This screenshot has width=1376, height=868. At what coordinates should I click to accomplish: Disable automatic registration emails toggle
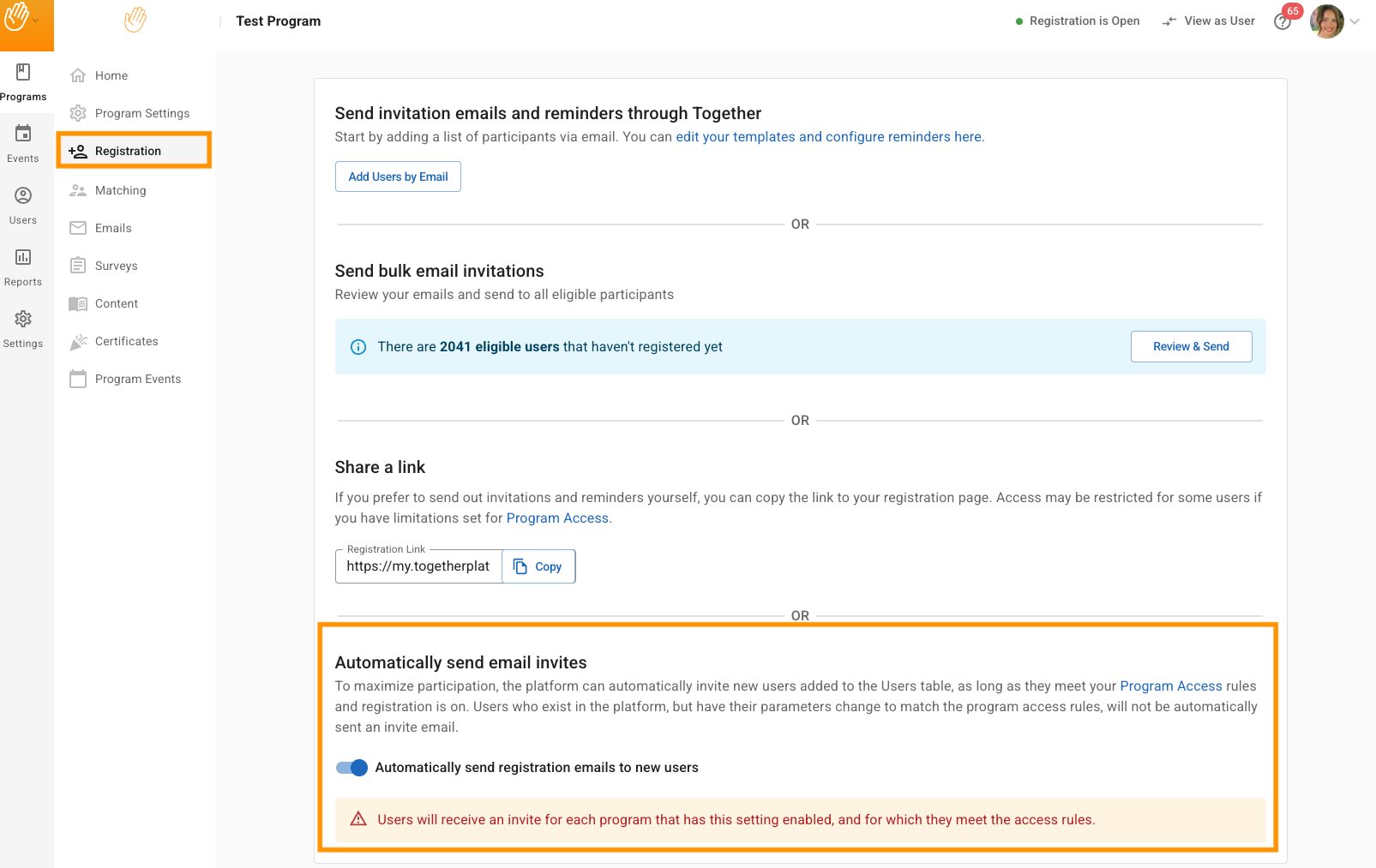click(352, 768)
